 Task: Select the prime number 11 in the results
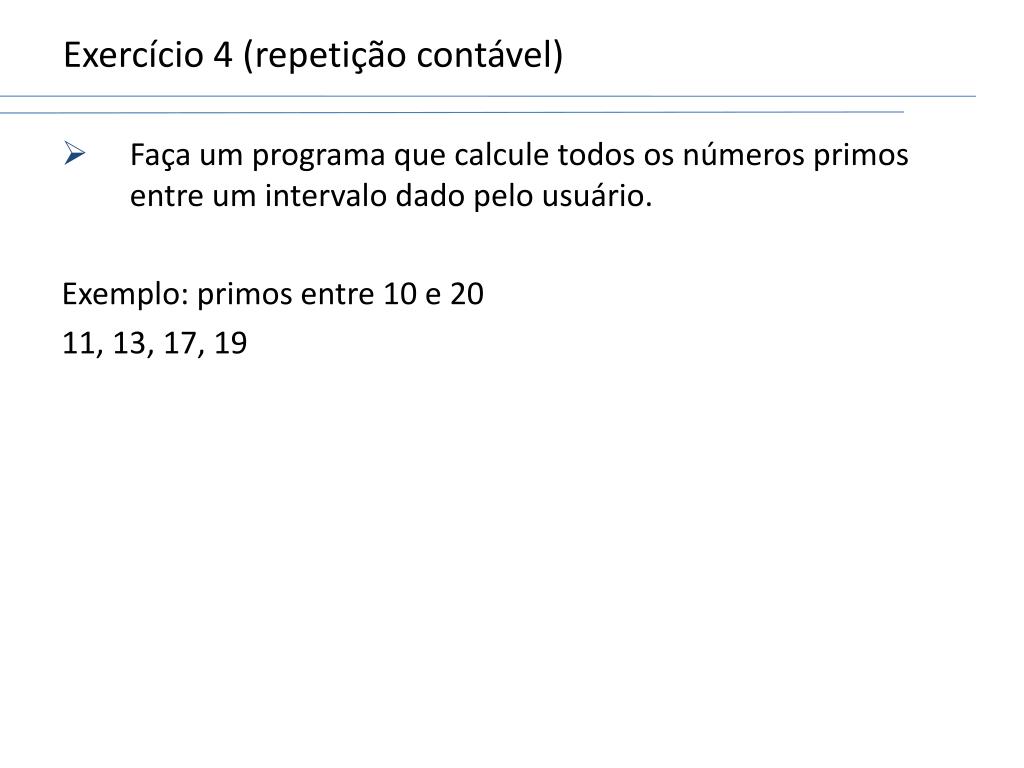point(79,344)
